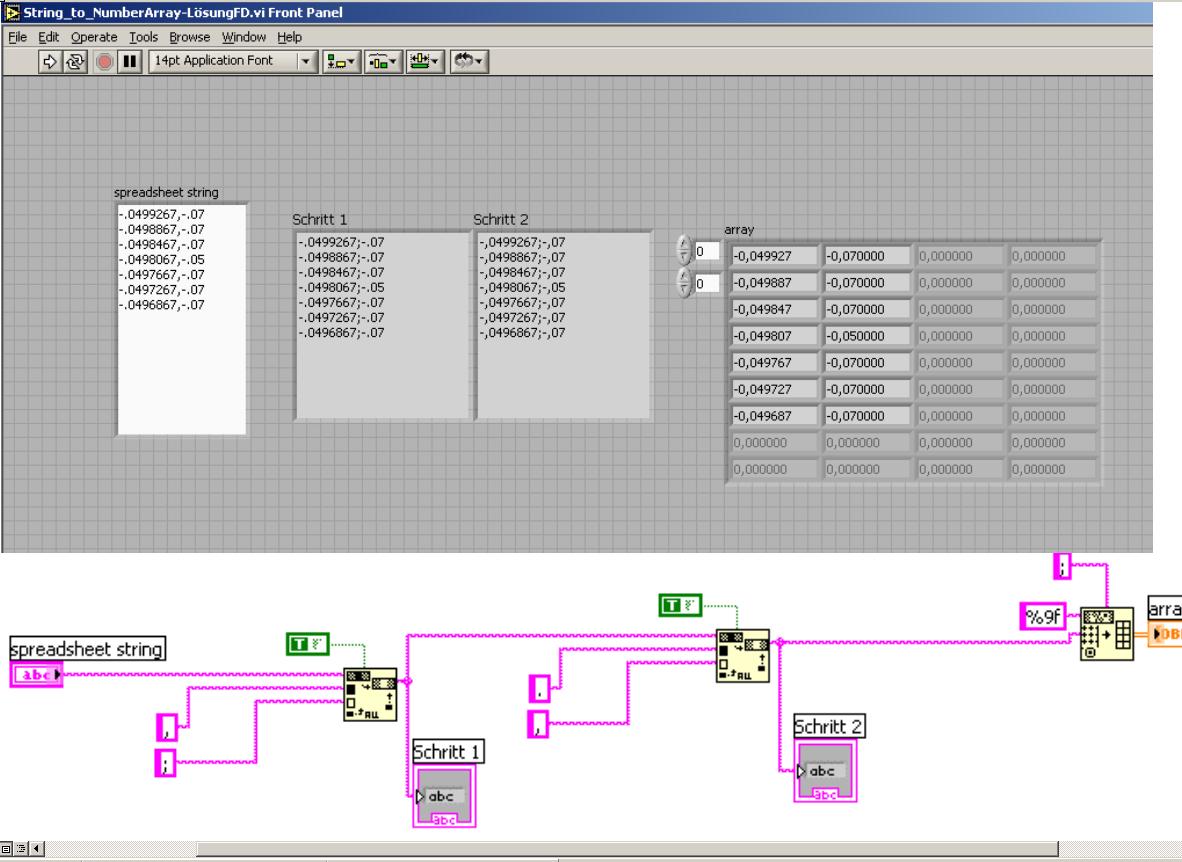Expand the Distribute Objects dropdown
The image size is (1182, 862).
[x=384, y=61]
